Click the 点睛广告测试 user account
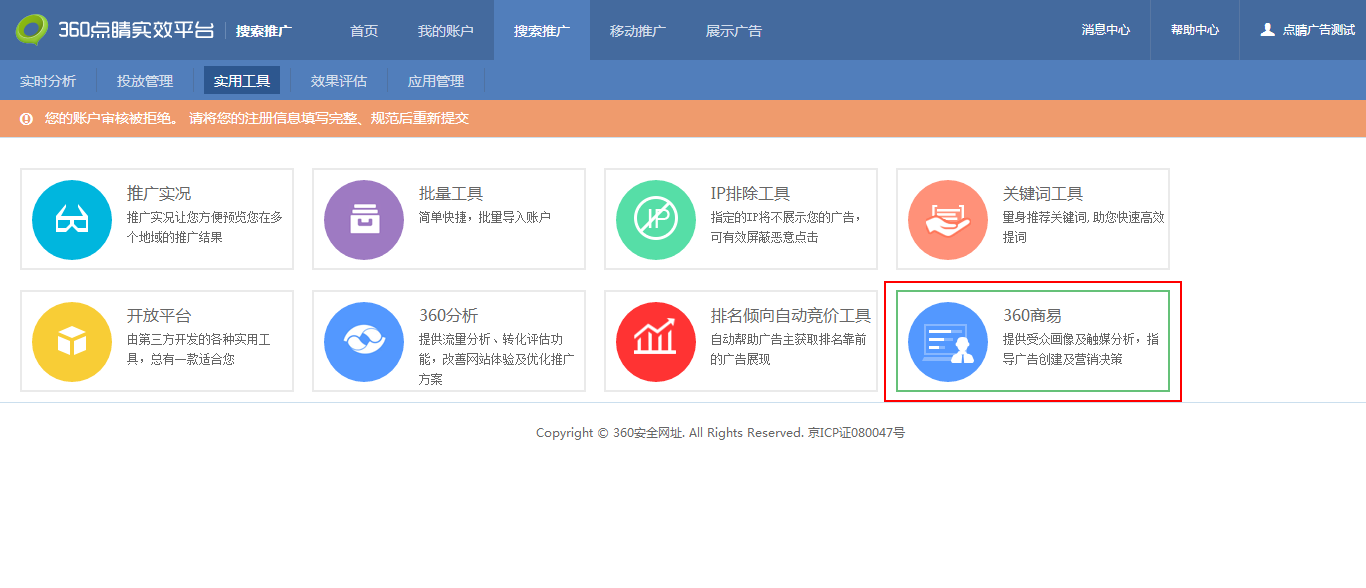Screen dimensions: 1366x588 tap(1308, 30)
